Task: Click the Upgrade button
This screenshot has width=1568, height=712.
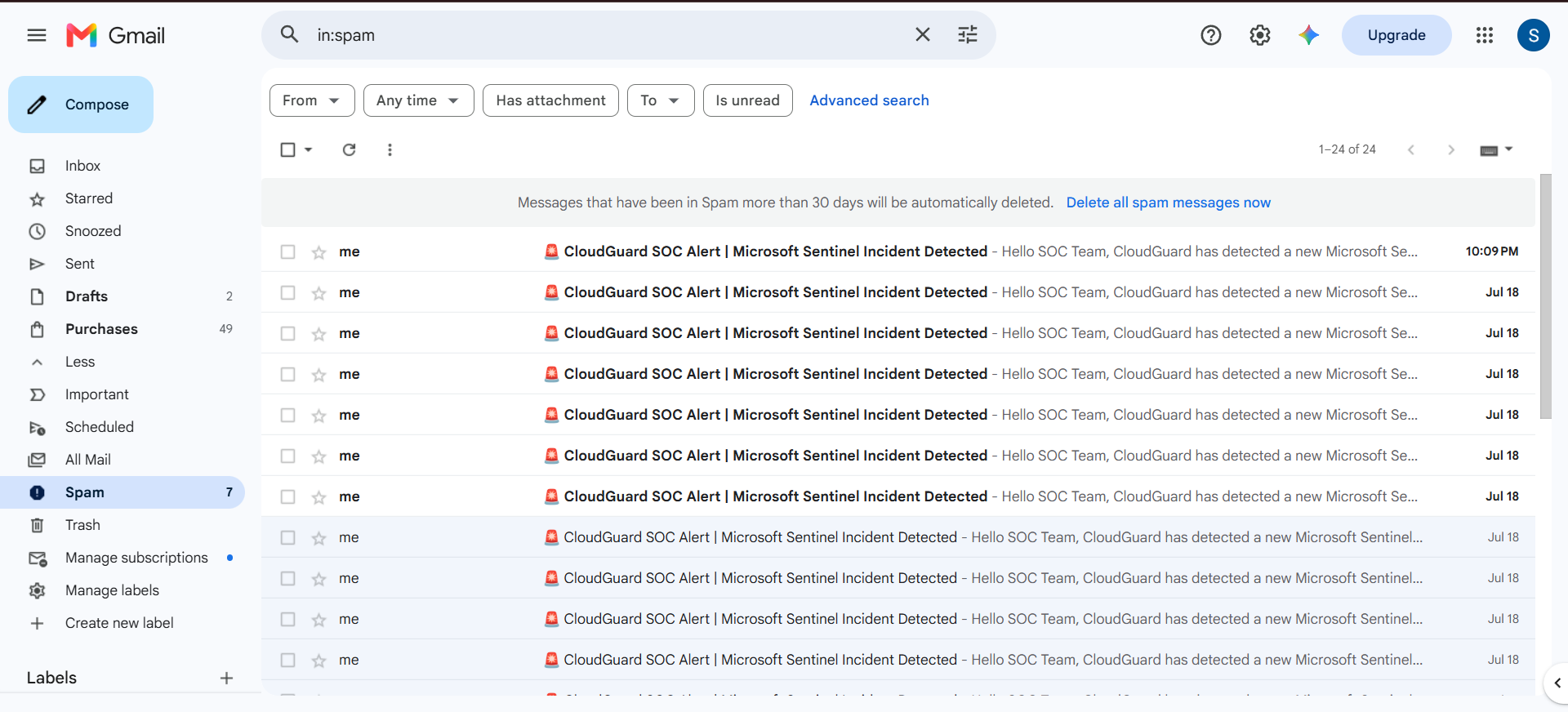Action: pos(1396,35)
